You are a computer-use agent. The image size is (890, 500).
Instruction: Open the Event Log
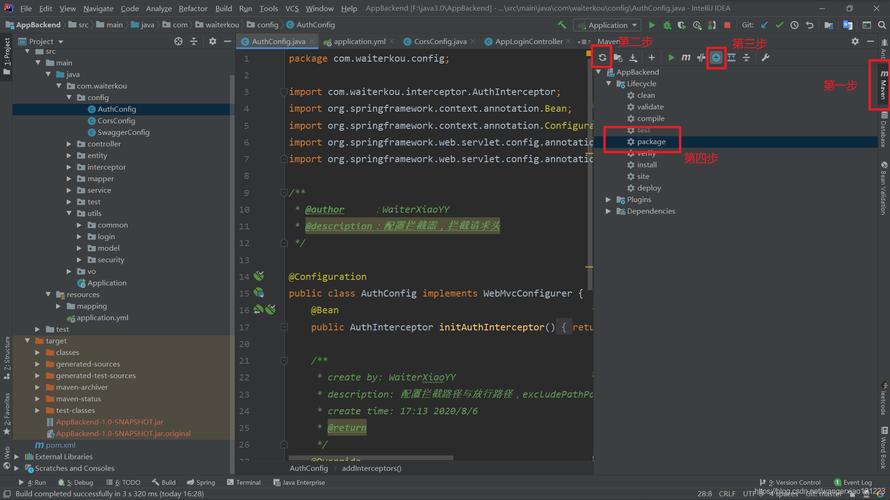point(853,482)
